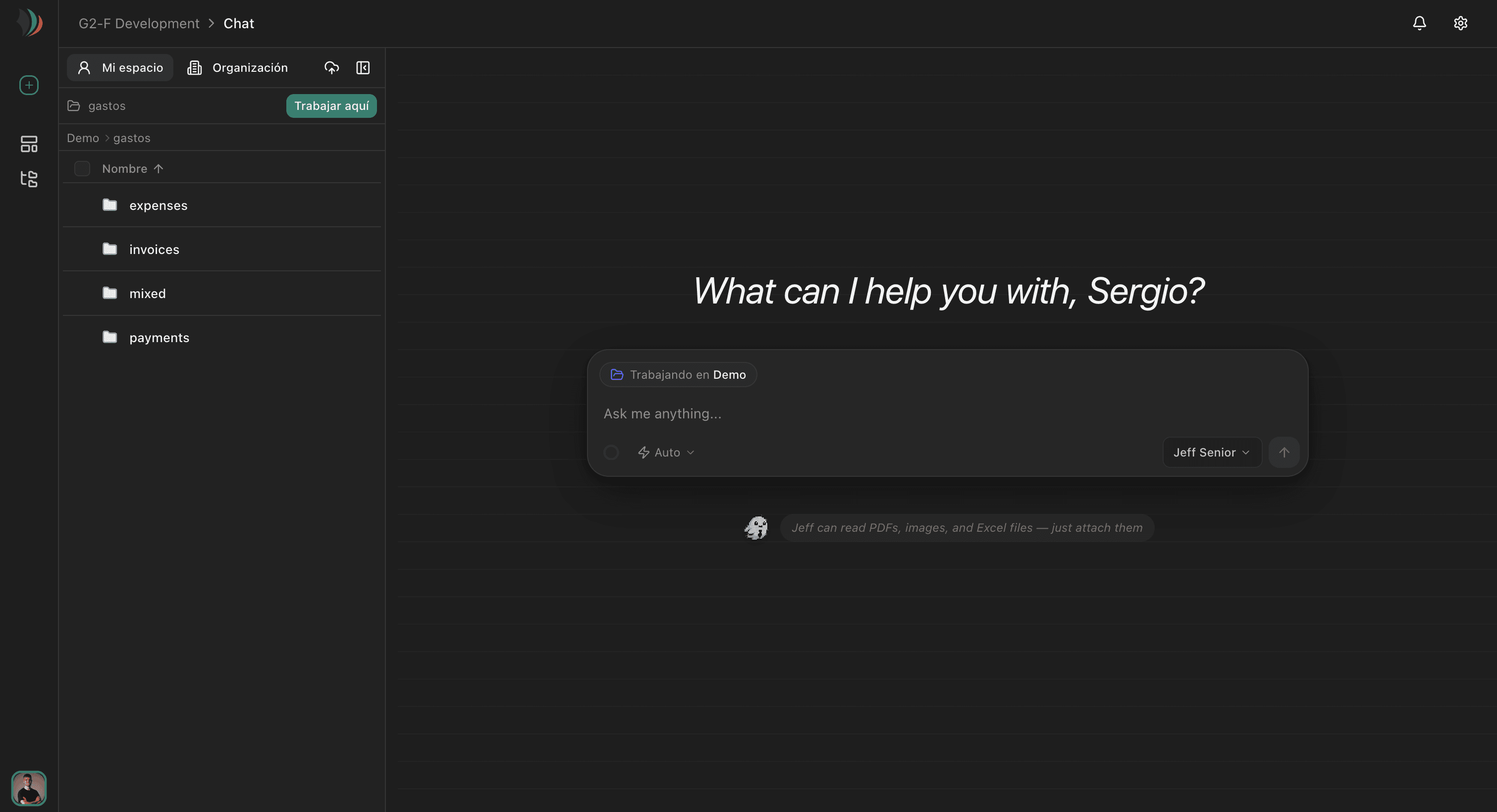The image size is (1497, 812).
Task: Open notifications bell icon
Action: (x=1419, y=23)
